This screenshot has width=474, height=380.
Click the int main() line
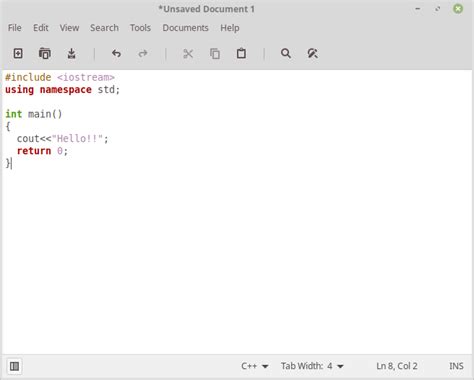34,114
